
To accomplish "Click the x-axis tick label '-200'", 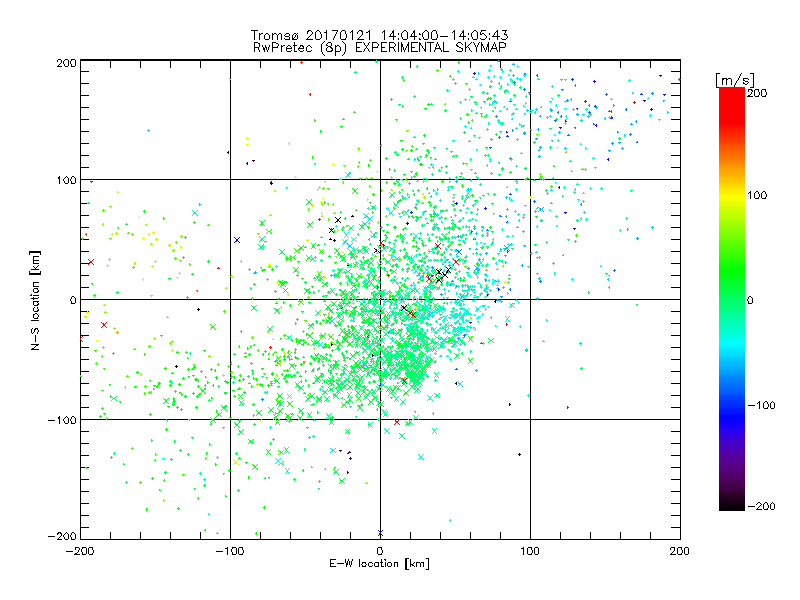I will tap(80, 551).
